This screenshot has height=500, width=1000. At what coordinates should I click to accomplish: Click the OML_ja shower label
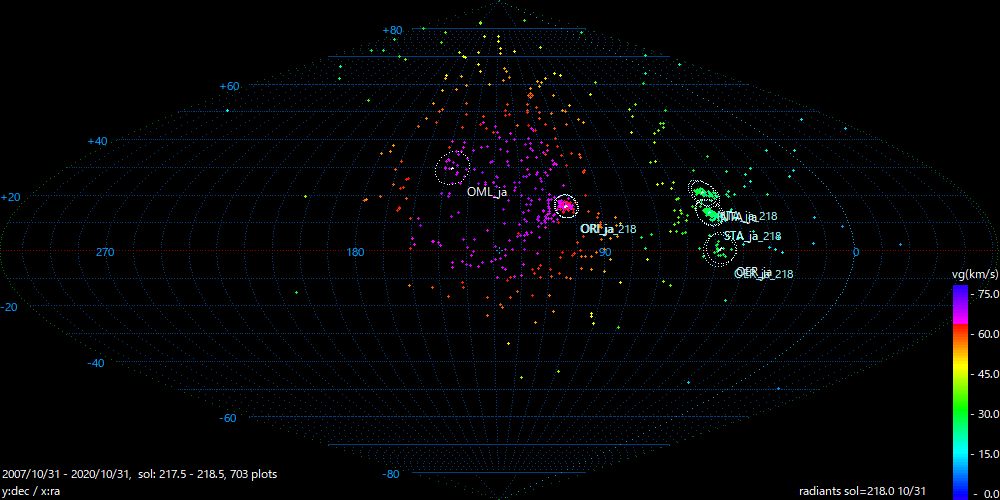point(487,192)
